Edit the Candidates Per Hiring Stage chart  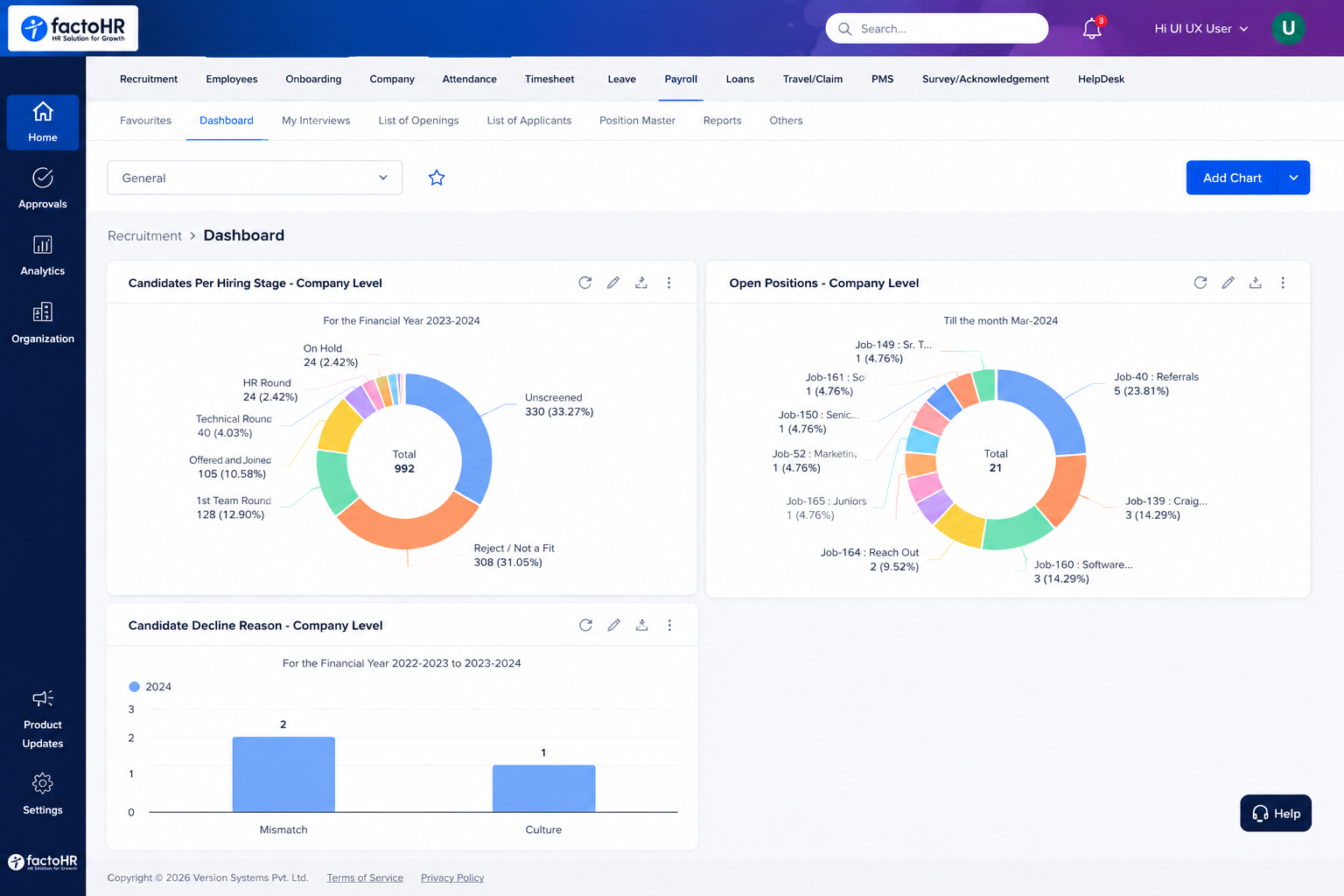tap(613, 283)
